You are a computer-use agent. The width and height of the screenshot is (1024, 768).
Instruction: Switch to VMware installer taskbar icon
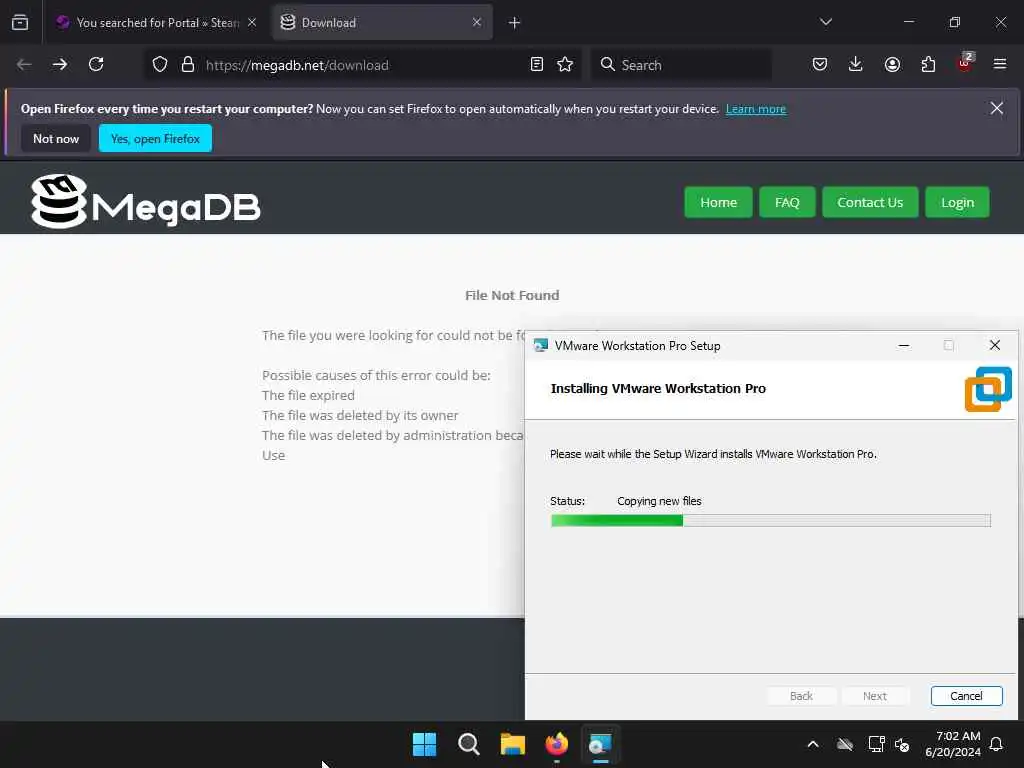(x=600, y=744)
